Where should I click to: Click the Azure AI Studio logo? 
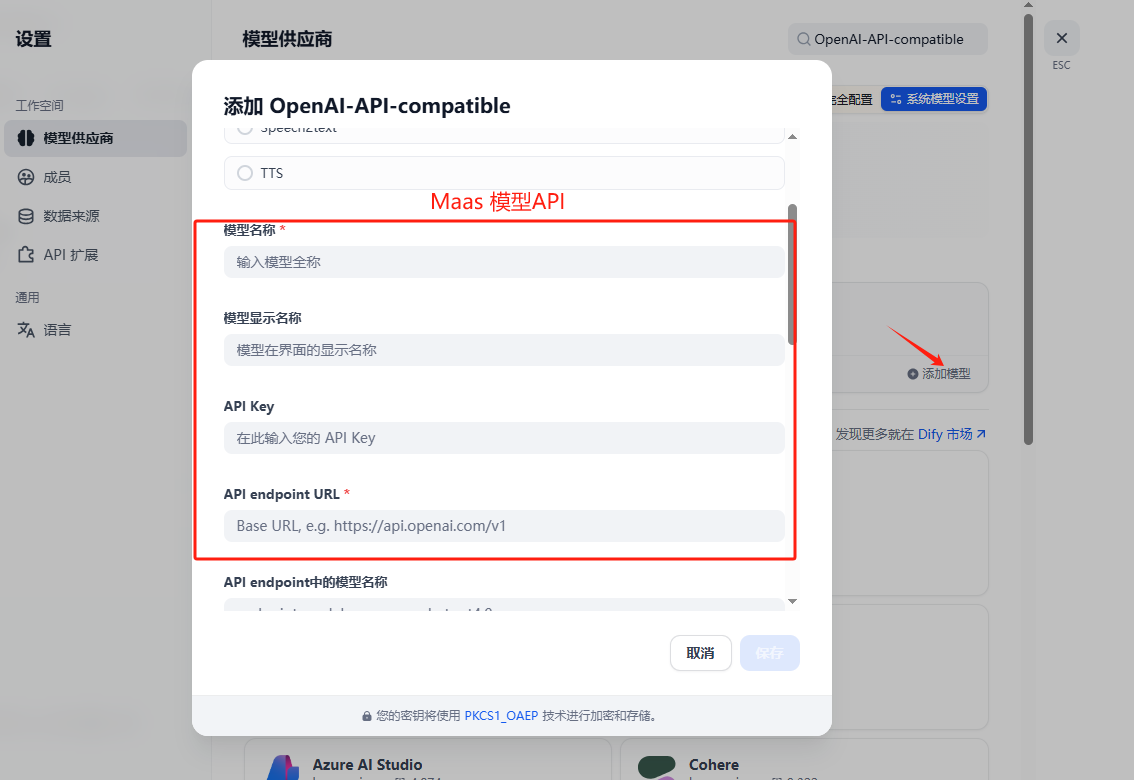283,768
